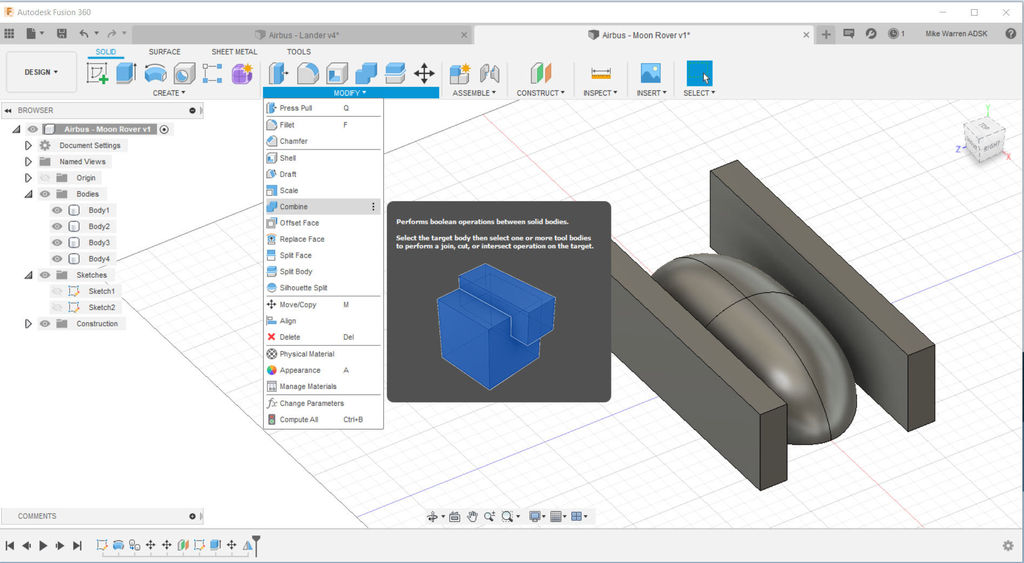This screenshot has width=1024, height=563.
Task: Open timeline settings gear icon
Action: pos(1007,545)
